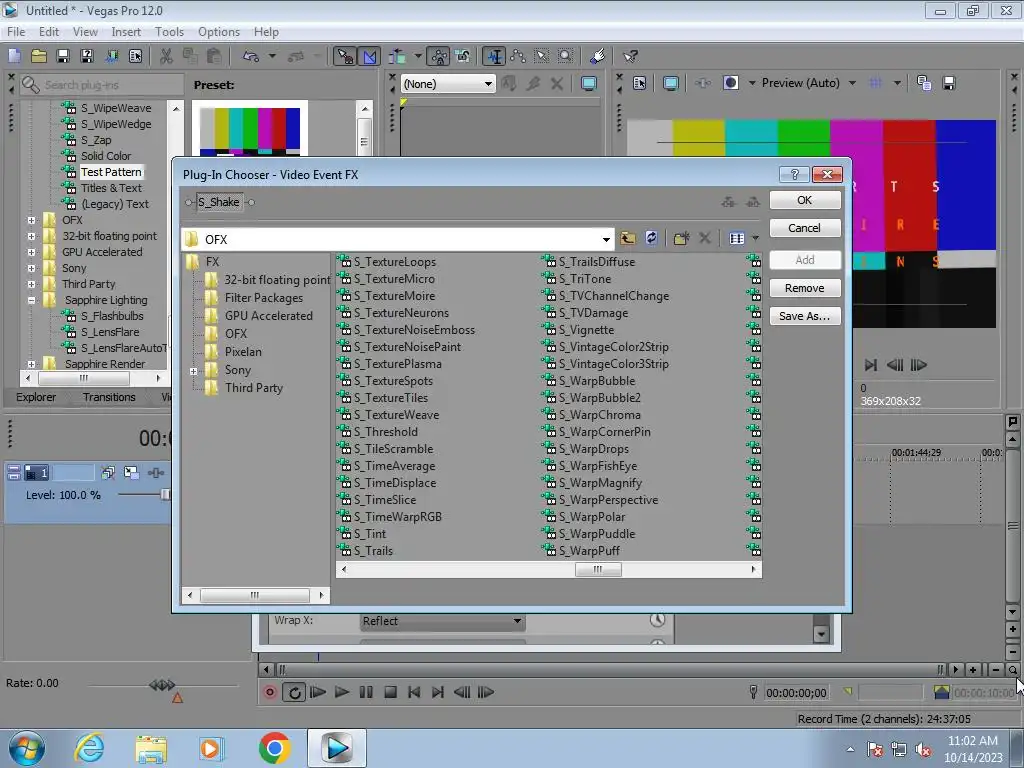Click the Undo arrow icon
The height and width of the screenshot is (768, 1024).
(x=251, y=56)
